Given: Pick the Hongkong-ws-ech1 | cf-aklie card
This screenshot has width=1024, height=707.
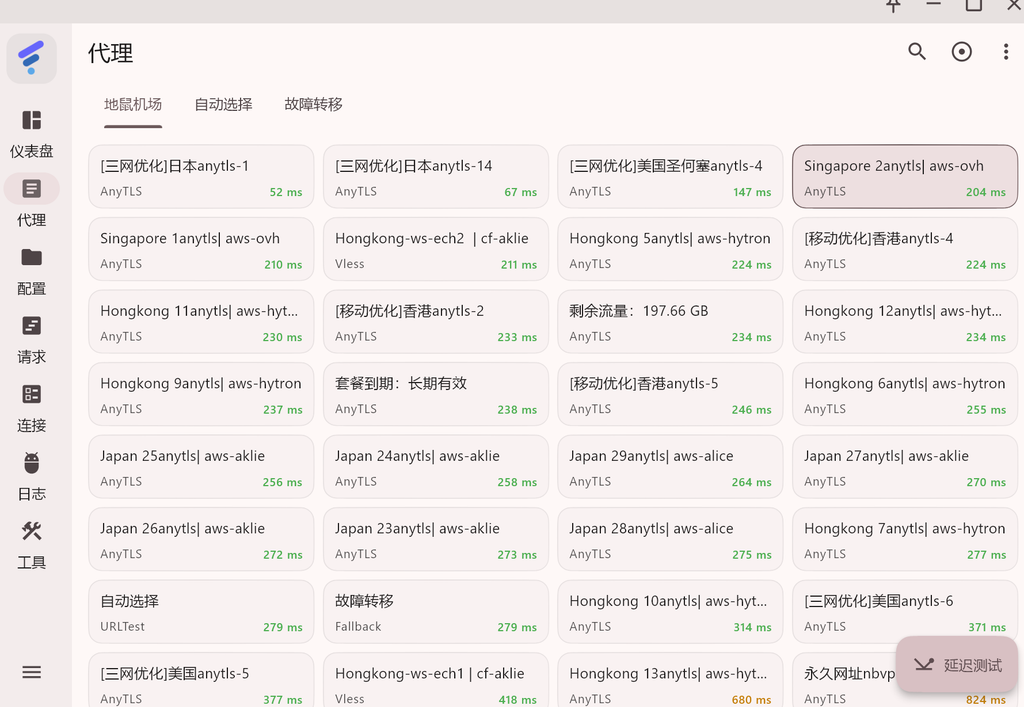Looking at the screenshot, I should [436, 680].
